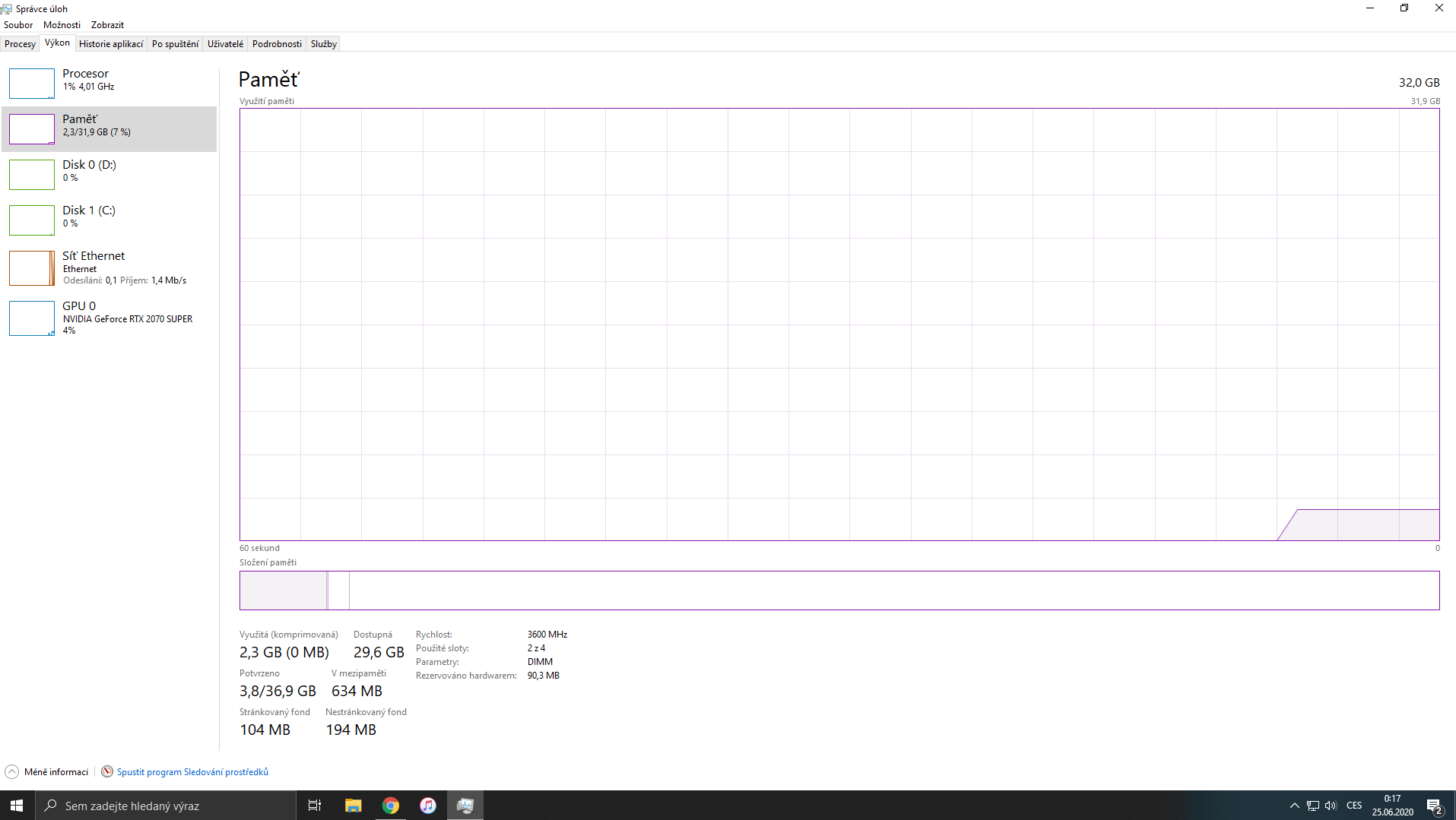Click the Task View taskbar icon
The height and width of the screenshot is (820, 1456).
(315, 806)
